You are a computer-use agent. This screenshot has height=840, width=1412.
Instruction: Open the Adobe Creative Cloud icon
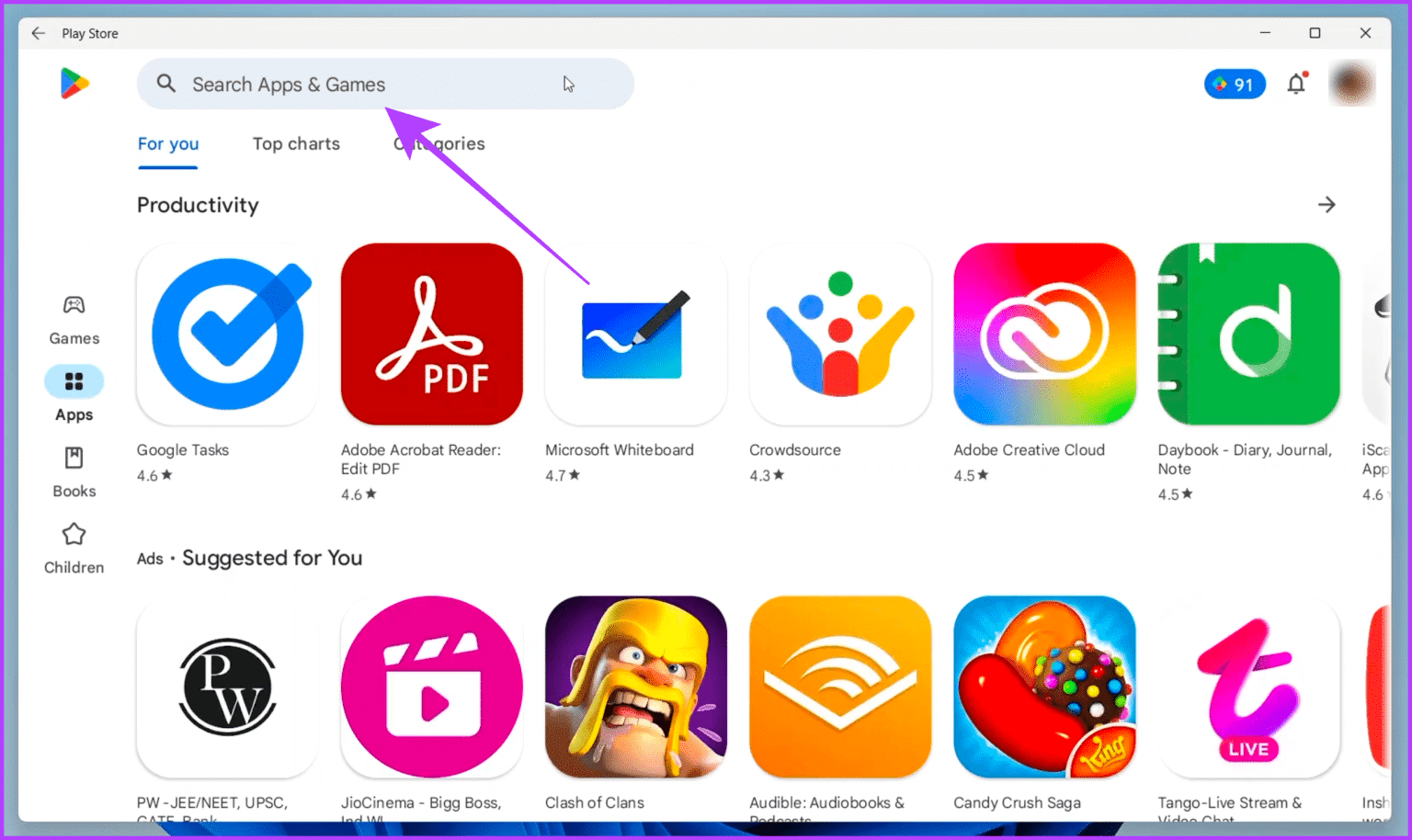click(x=1044, y=335)
